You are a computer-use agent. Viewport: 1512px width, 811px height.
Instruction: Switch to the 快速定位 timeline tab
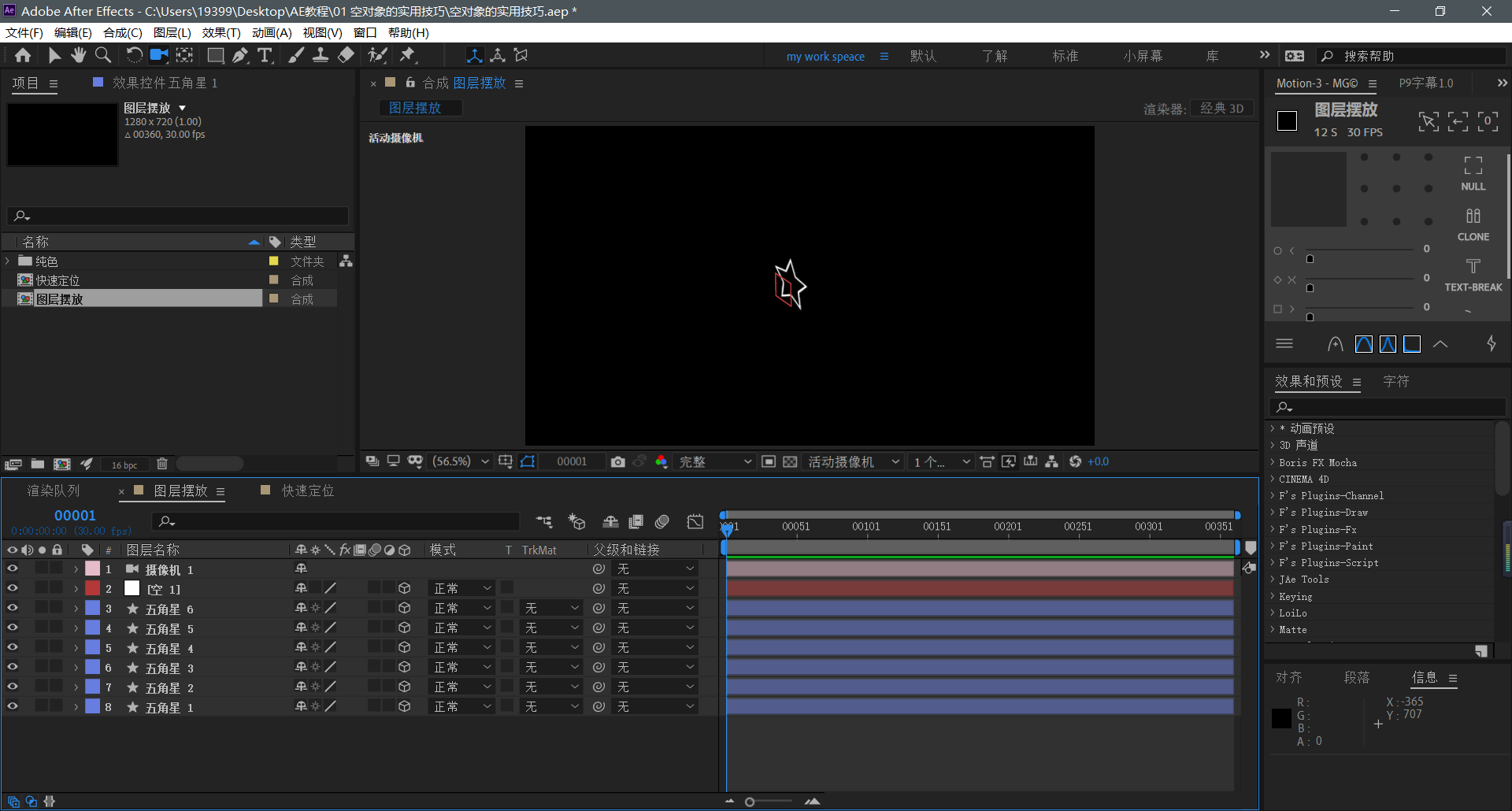click(307, 491)
